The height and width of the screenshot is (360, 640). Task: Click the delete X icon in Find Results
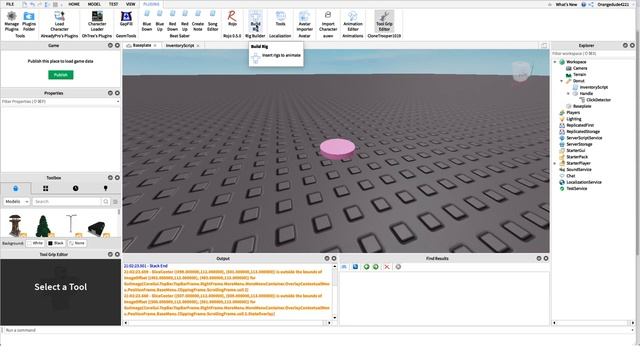(387, 267)
